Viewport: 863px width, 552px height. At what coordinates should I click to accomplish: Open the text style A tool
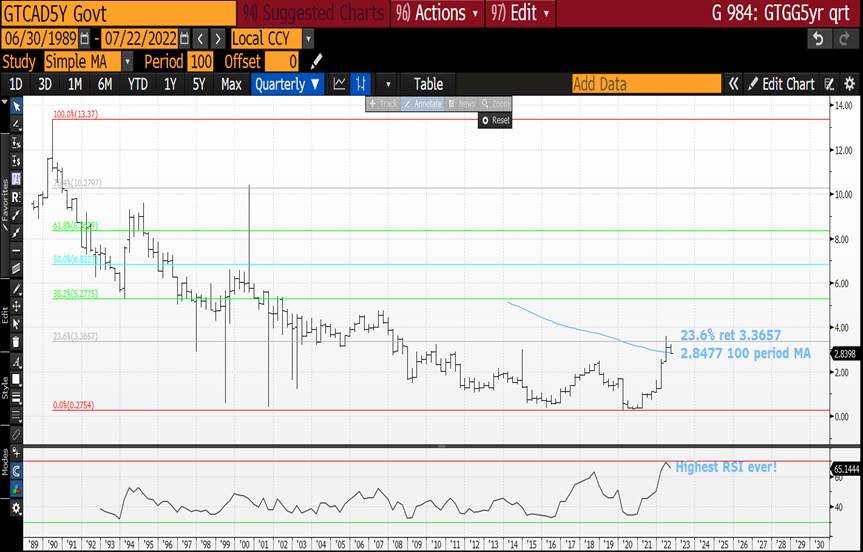[x=16, y=362]
